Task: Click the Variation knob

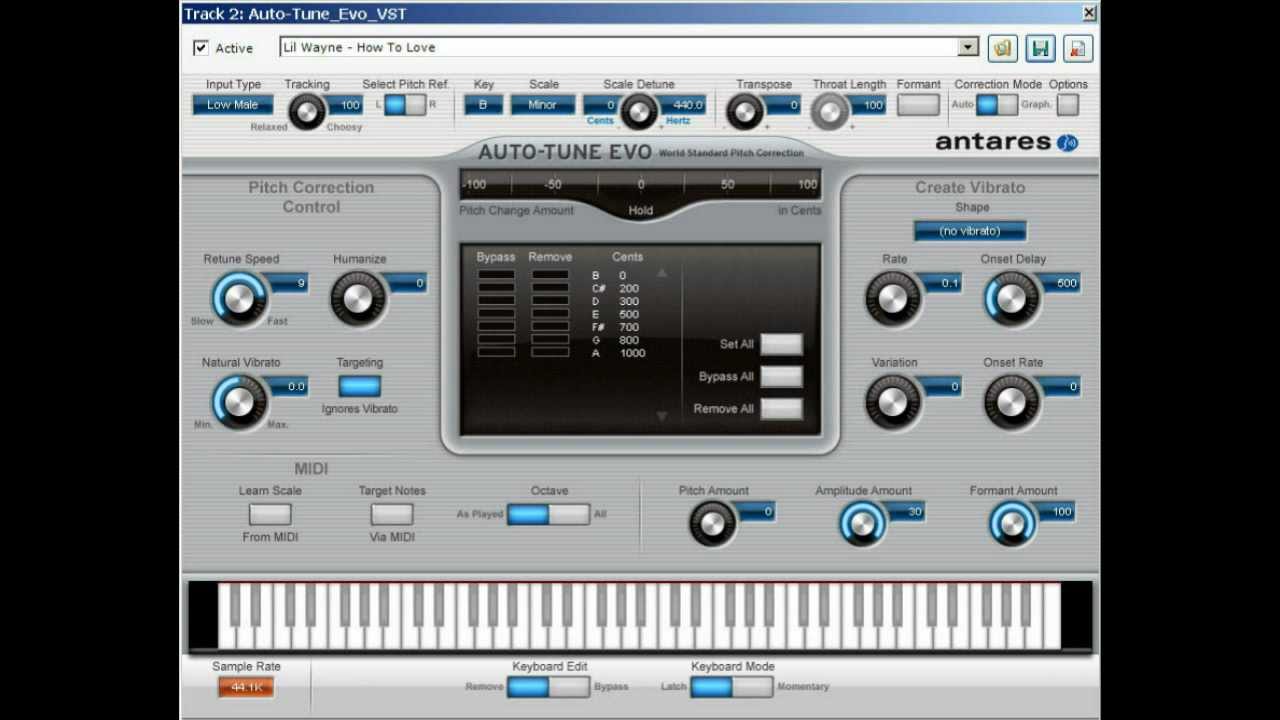Action: click(892, 401)
